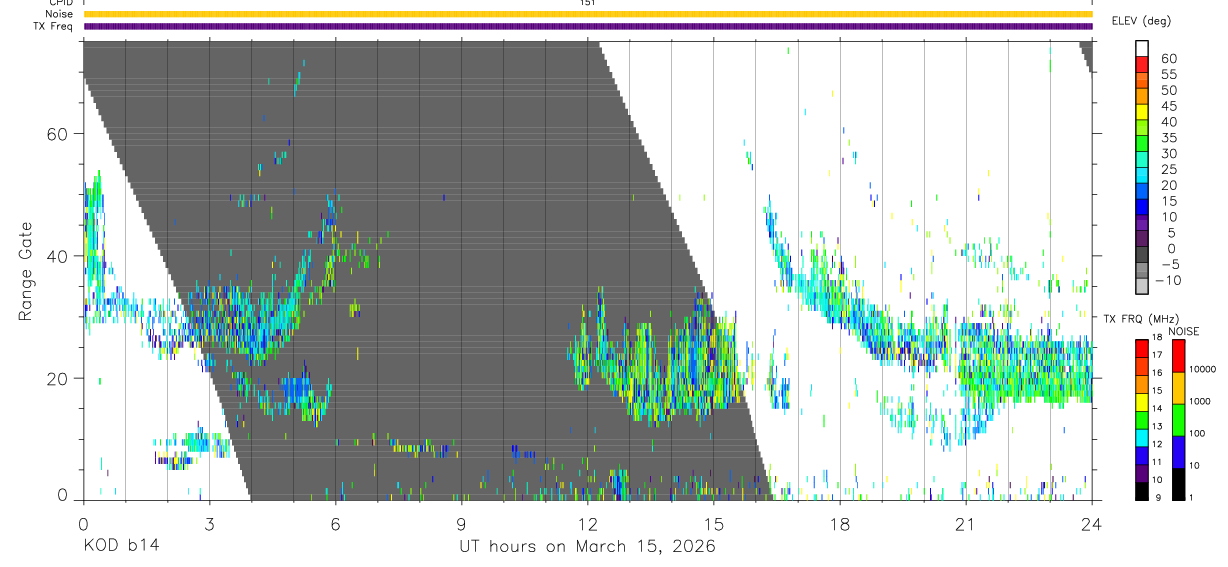Pick the cyan 12 MHz swatch in the TX FRQ colorbar
The width and height of the screenshot is (1228, 567).
click(1142, 438)
